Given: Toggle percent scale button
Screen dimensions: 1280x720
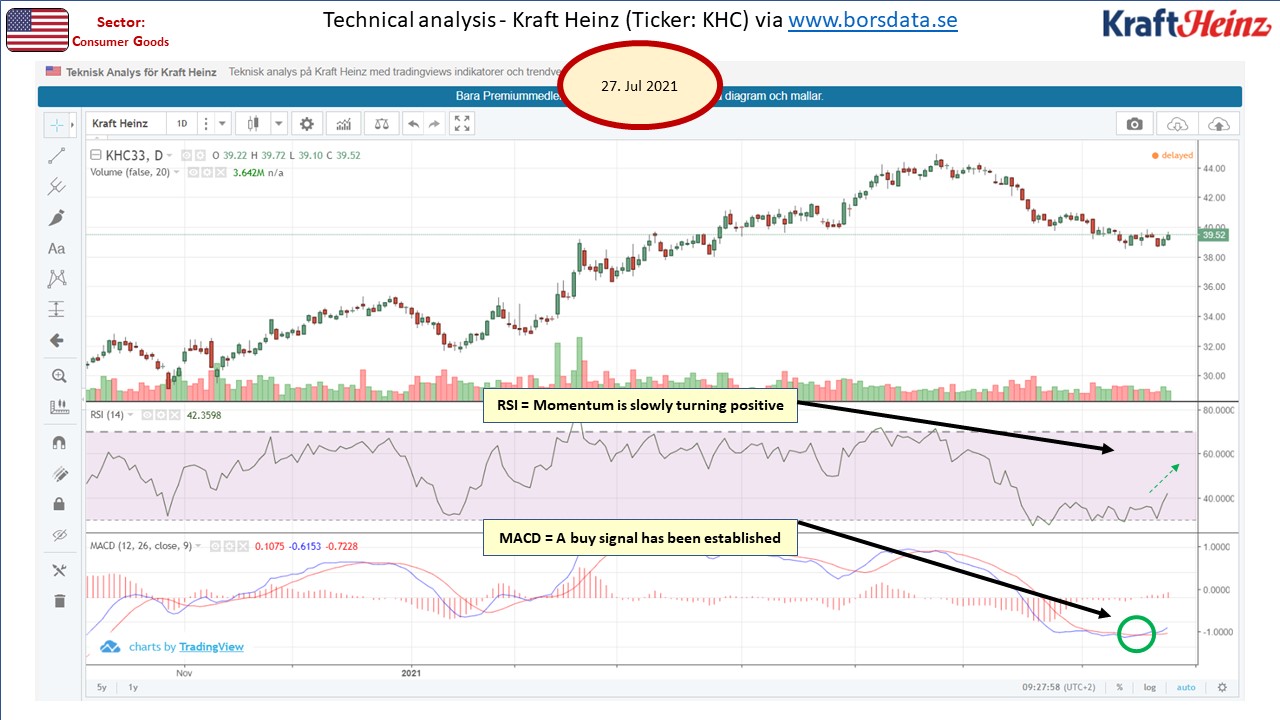Looking at the screenshot, I should [x=1120, y=688].
